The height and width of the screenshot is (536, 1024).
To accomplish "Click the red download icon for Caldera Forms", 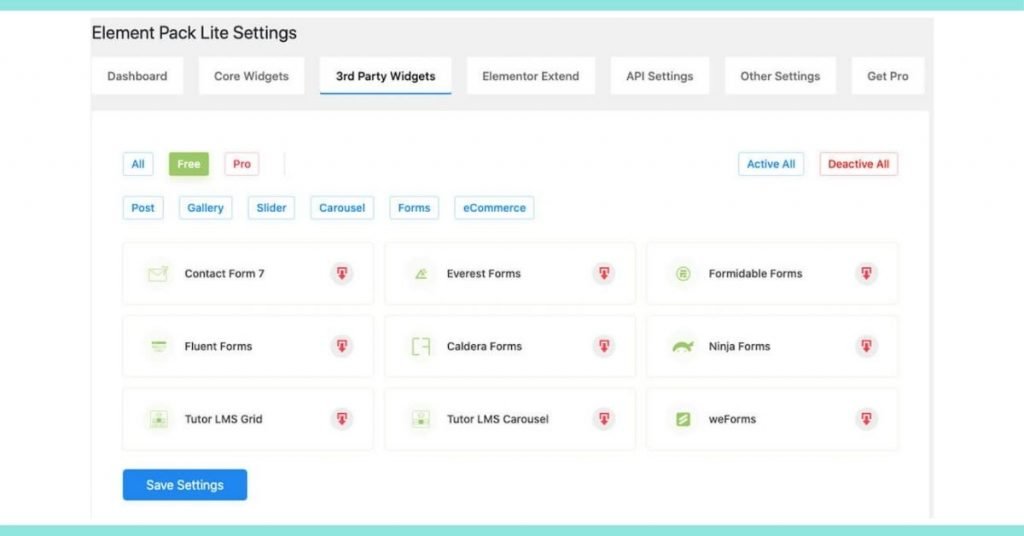I will [x=604, y=345].
